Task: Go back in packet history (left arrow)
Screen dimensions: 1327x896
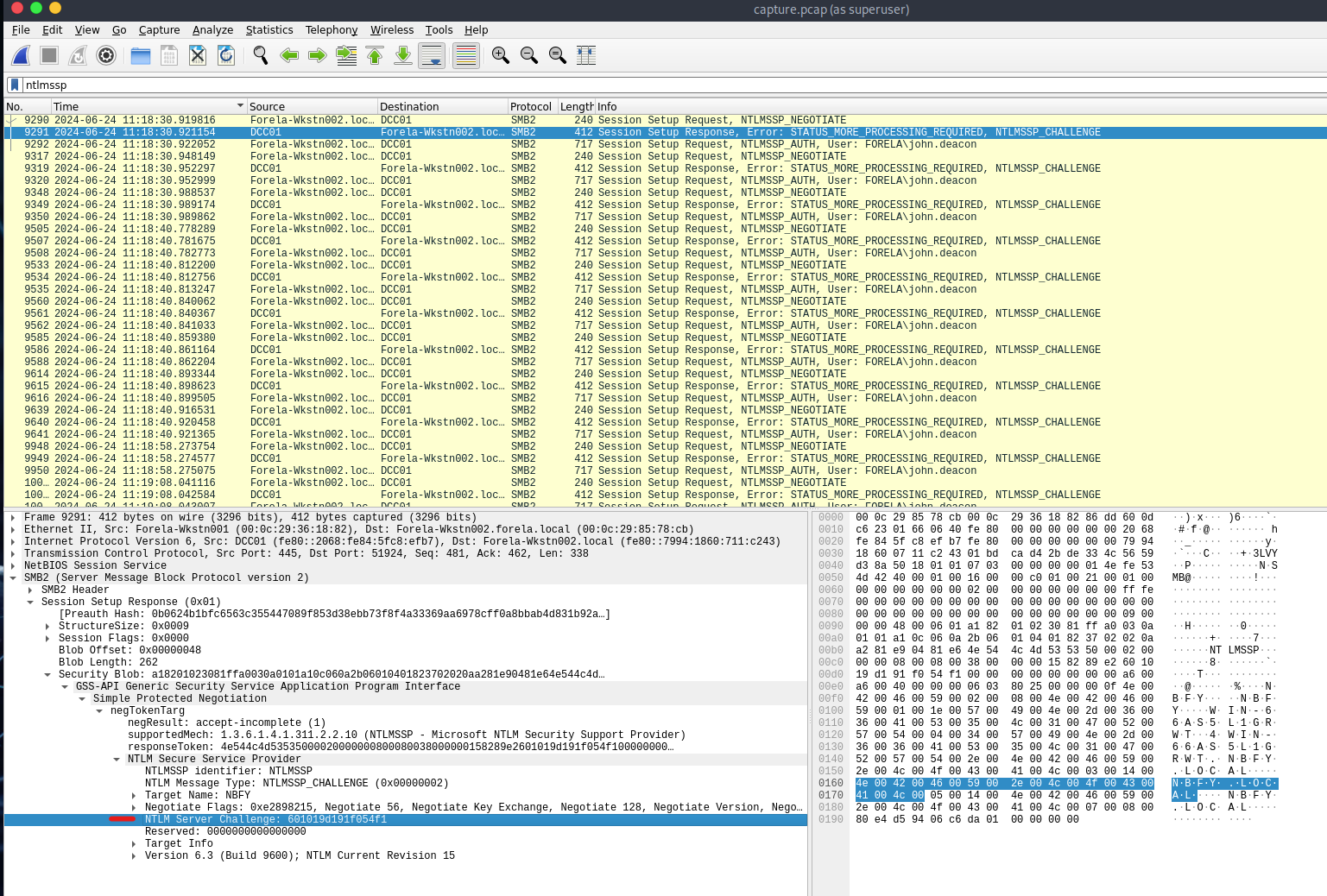Action: click(289, 55)
